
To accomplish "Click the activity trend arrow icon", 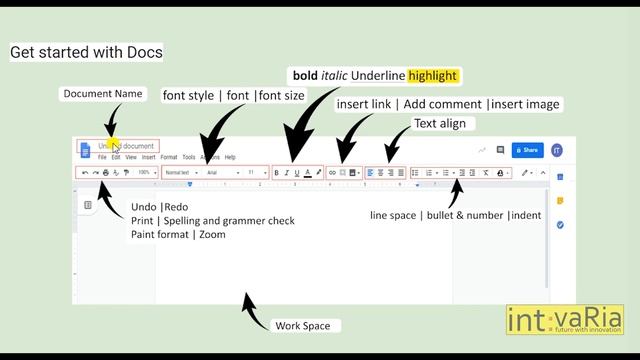I will [482, 150].
